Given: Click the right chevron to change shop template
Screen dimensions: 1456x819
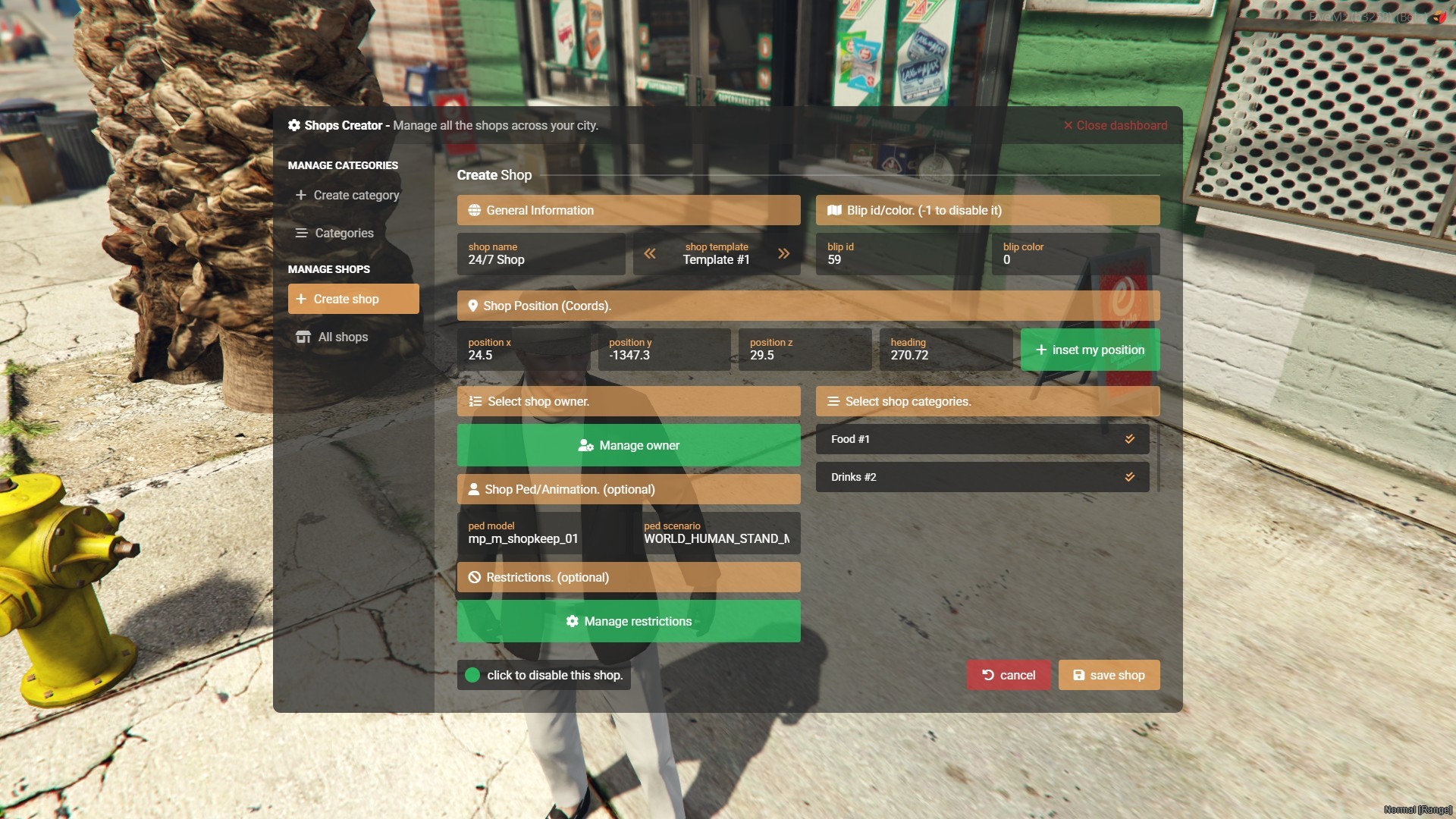Looking at the screenshot, I should coord(784,253).
